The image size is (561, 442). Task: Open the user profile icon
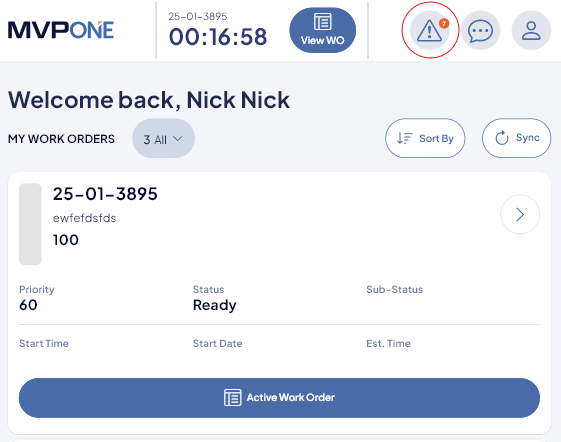(531, 30)
